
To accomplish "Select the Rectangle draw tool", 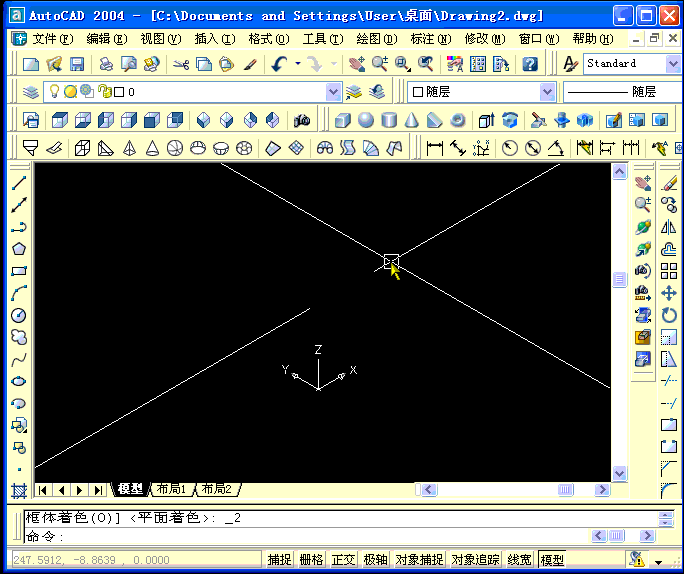I will [19, 271].
